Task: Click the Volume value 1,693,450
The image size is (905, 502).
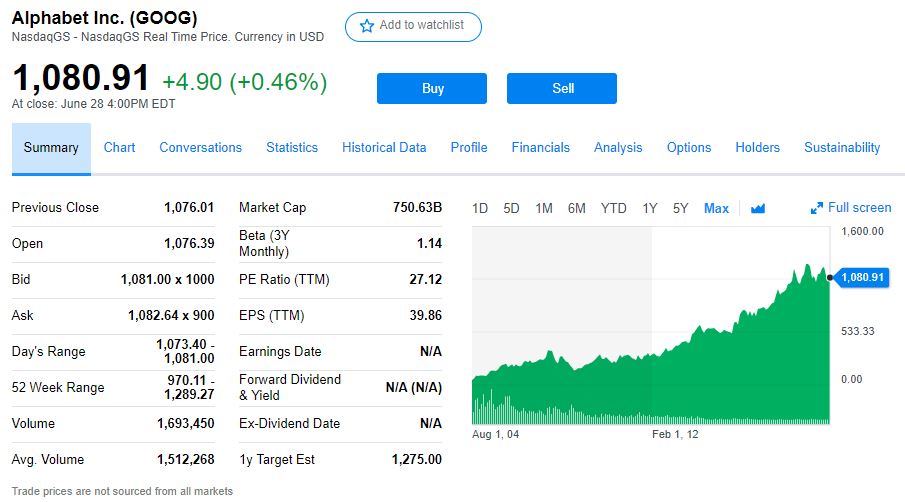Action: pyautogui.click(x=185, y=424)
